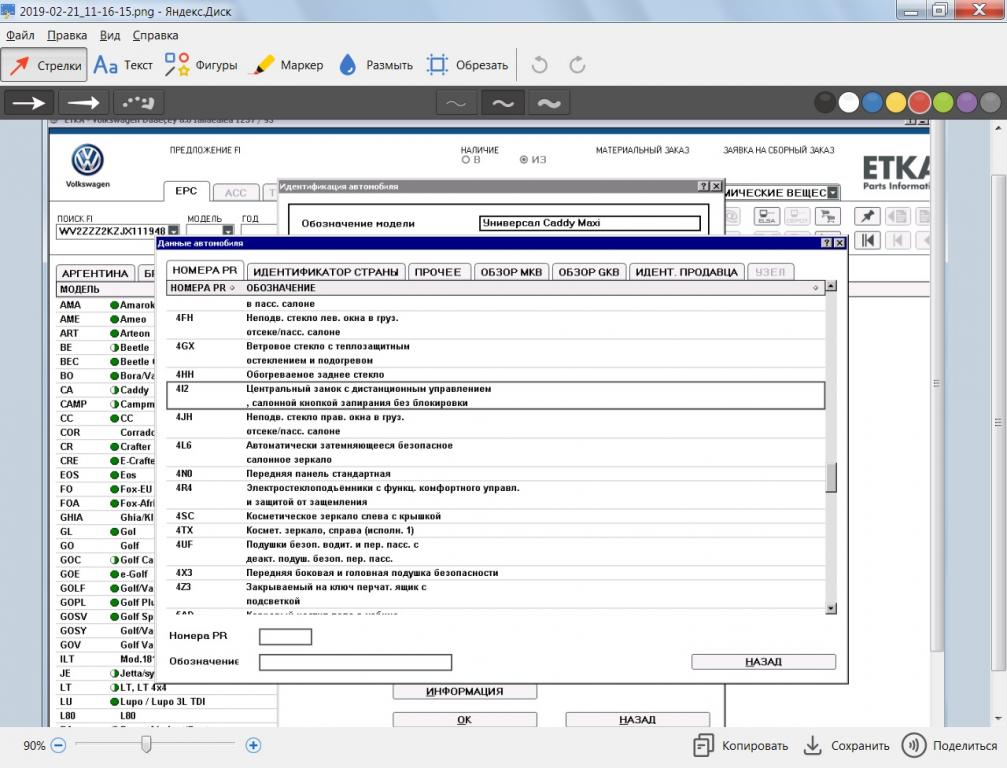Viewport: 1007px width, 768px height.
Task: Select the В radio button under НАЛИЧИЕ
Action: click(x=466, y=160)
